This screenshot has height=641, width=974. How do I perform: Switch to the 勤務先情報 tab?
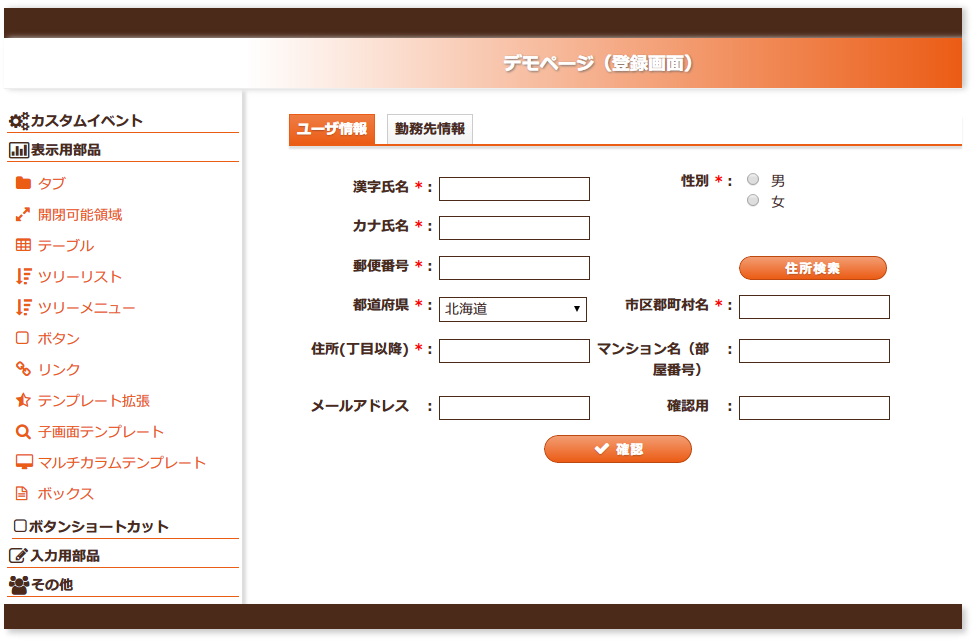[x=430, y=129]
